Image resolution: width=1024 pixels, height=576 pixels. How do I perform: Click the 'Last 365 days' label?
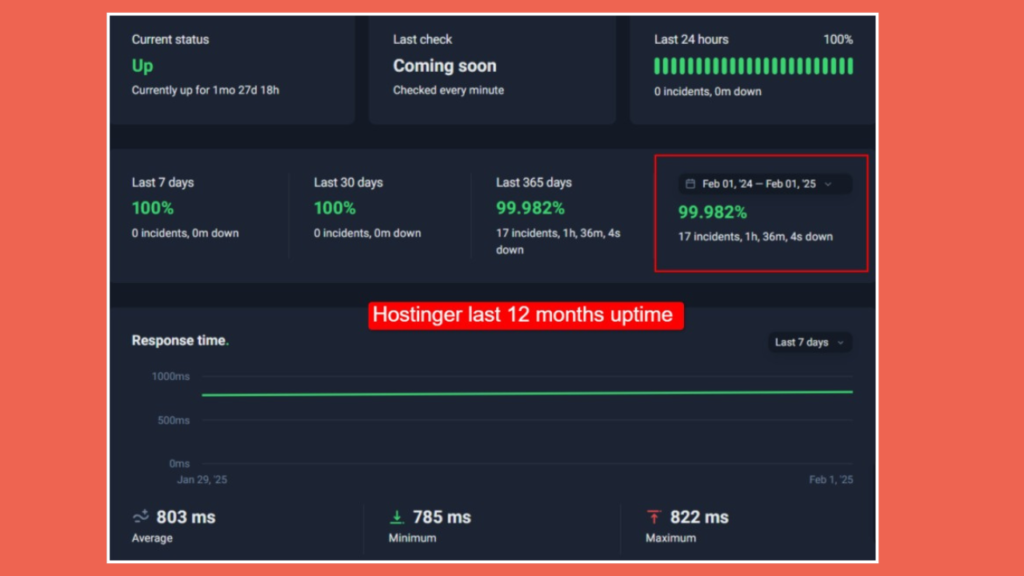[x=534, y=182]
